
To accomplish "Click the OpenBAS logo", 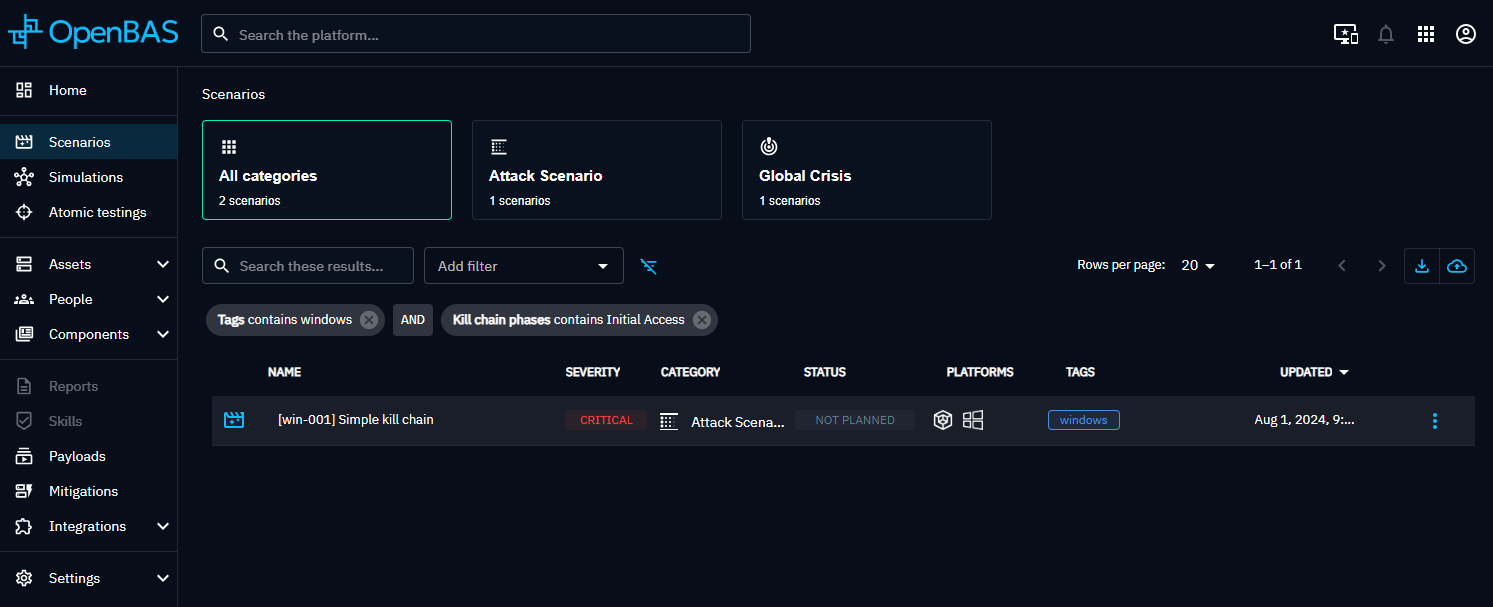I will (x=93, y=33).
